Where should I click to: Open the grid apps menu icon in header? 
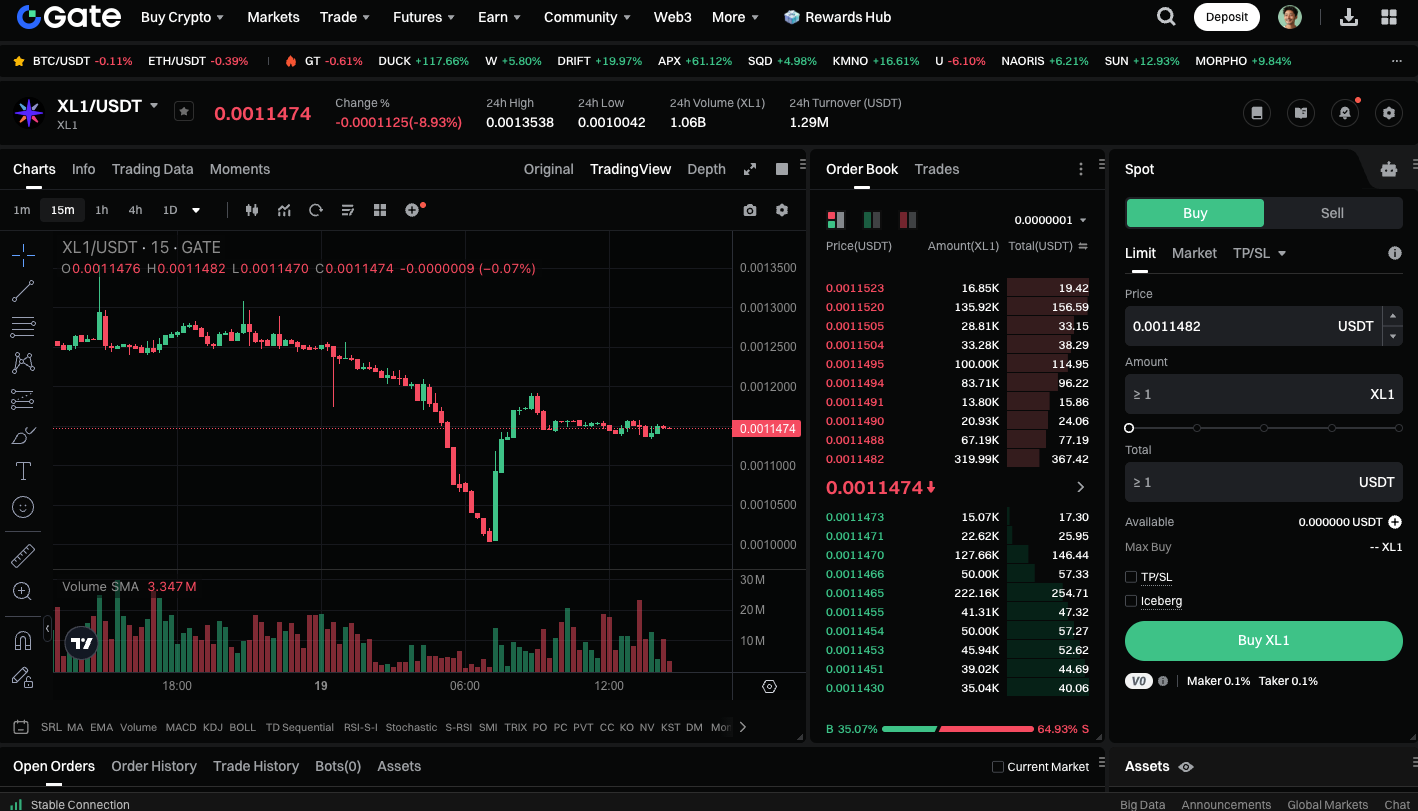pos(1389,17)
